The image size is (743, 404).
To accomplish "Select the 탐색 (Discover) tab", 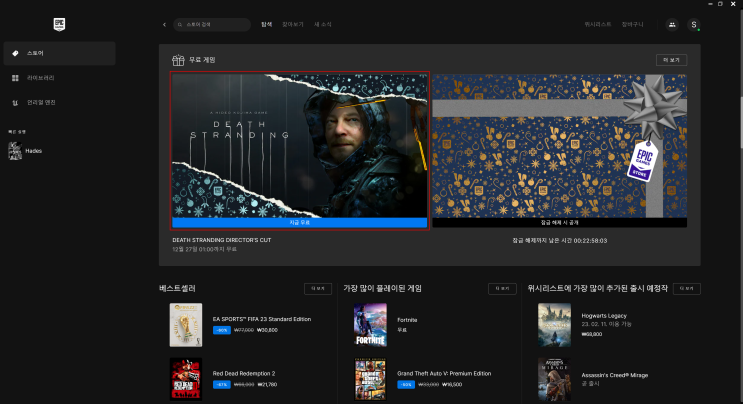I will click(x=266, y=25).
